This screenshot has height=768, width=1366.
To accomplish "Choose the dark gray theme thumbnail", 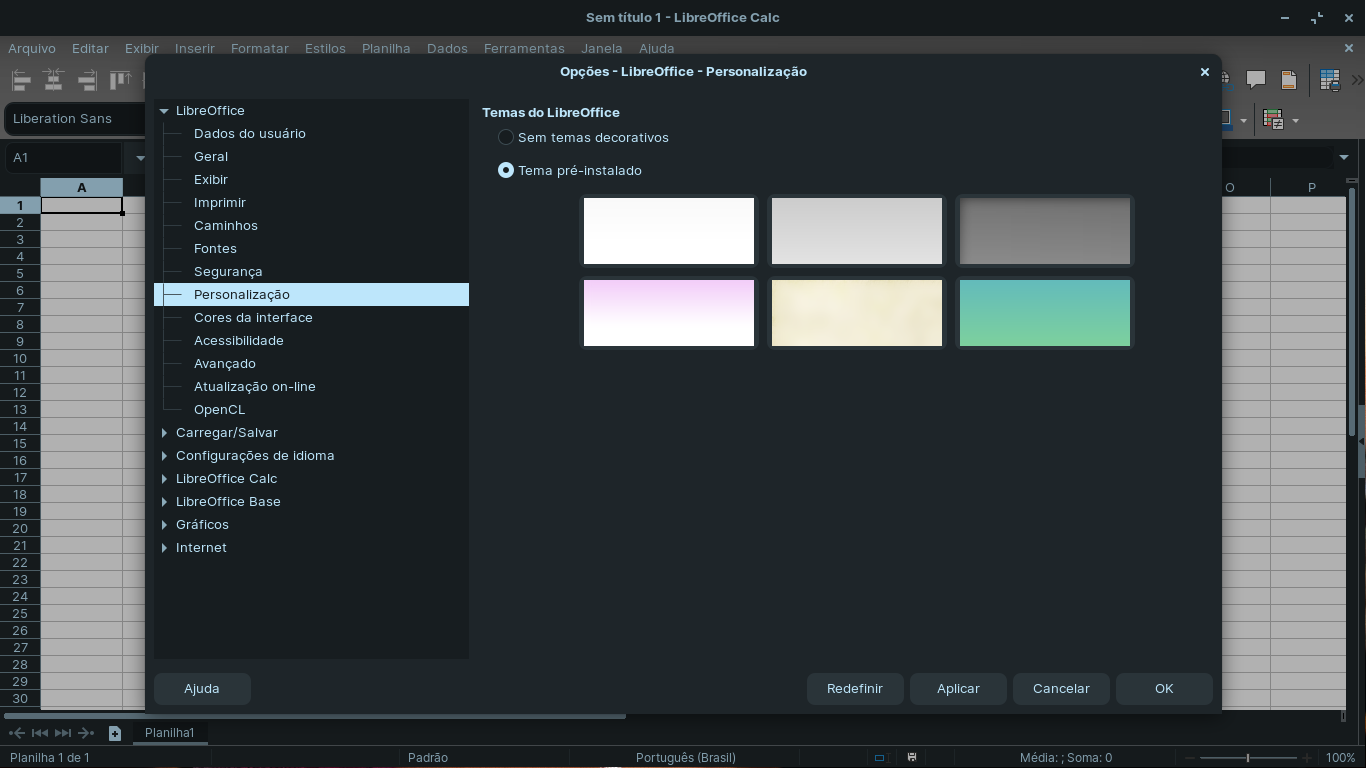I will click(1045, 231).
